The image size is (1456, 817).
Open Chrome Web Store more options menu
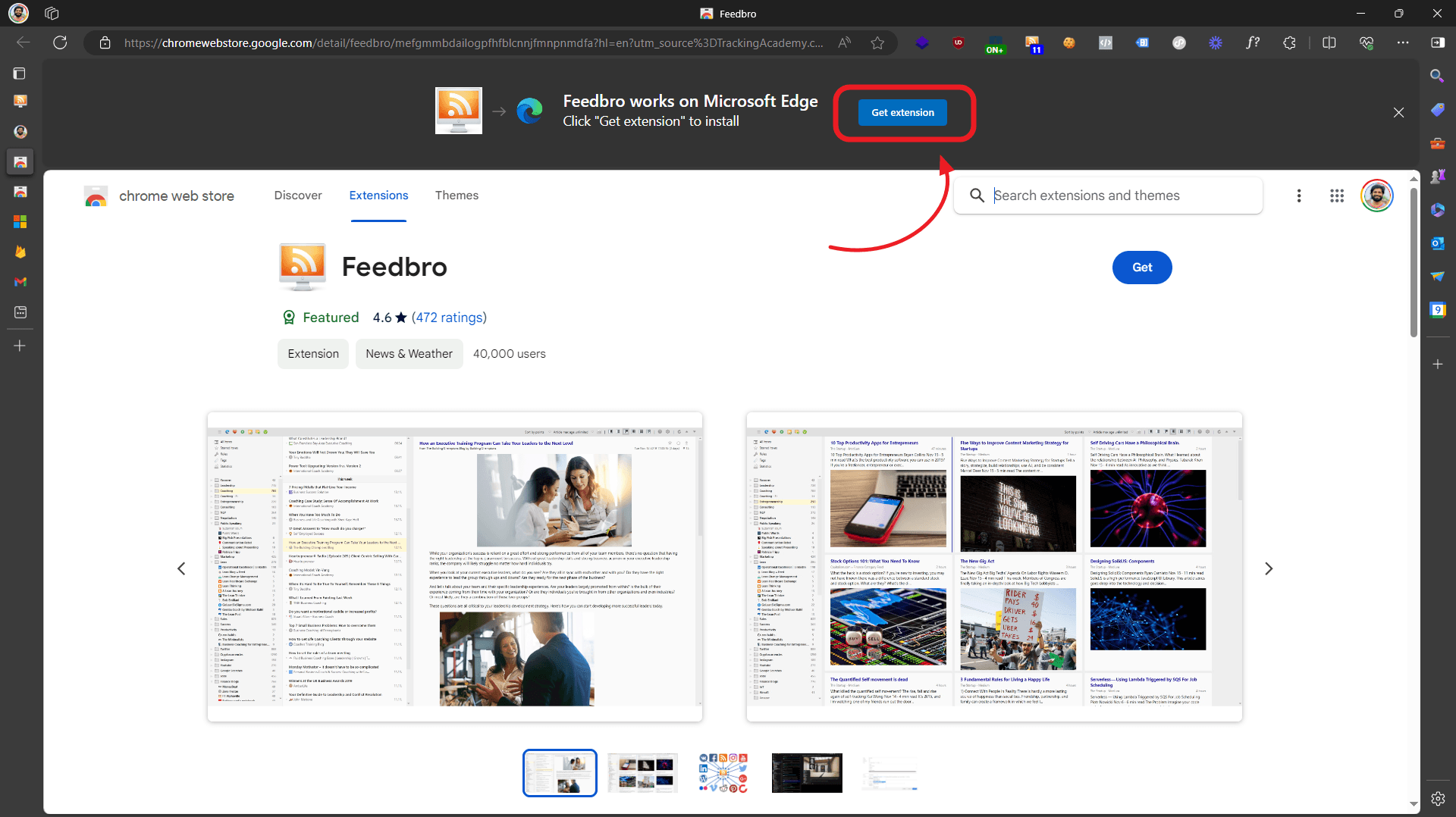click(1299, 196)
